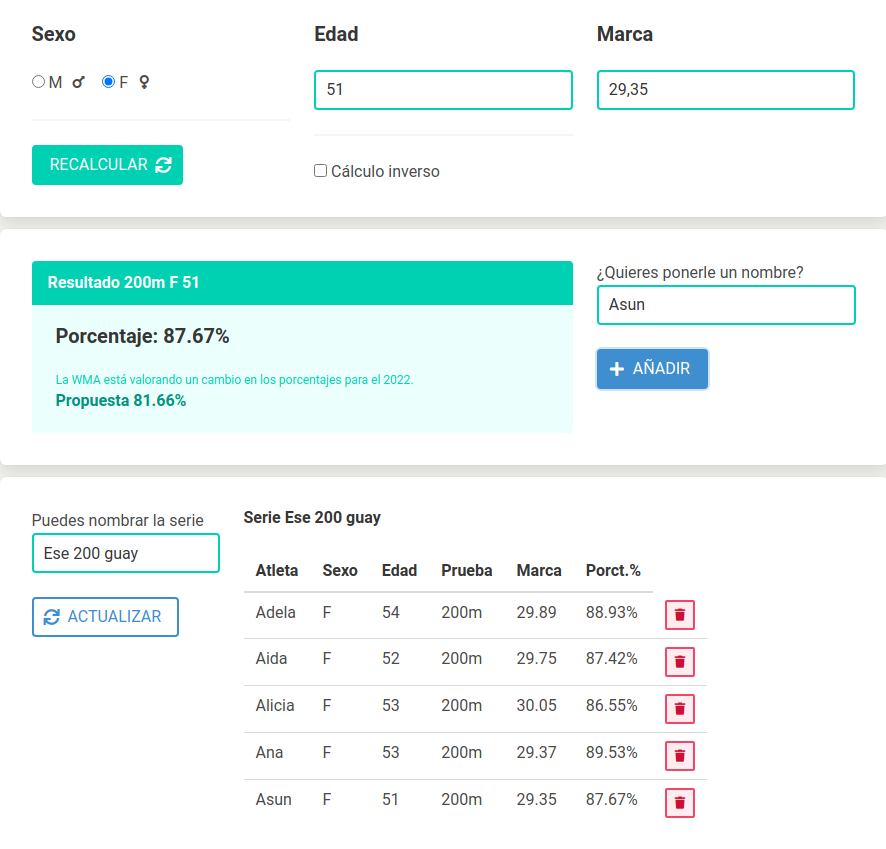The width and height of the screenshot is (886, 849).
Task: Click the Atleta column header
Action: point(277,571)
